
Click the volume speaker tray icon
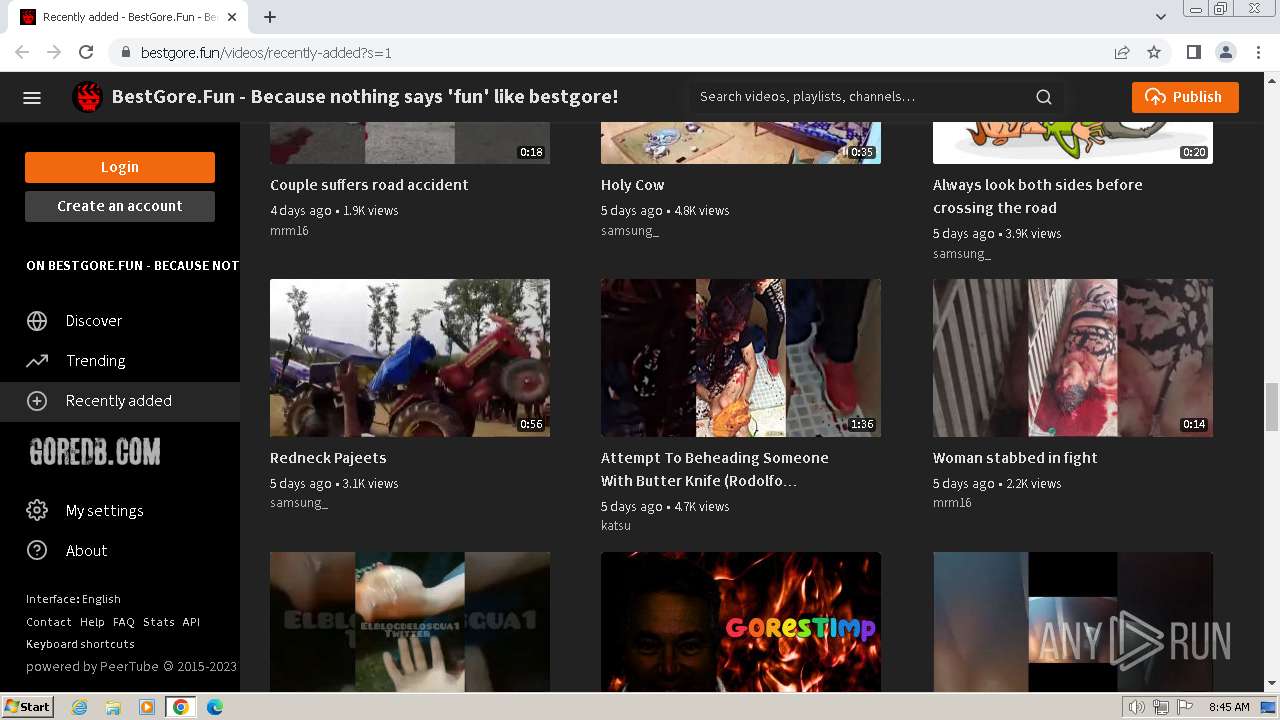[x=1137, y=707]
